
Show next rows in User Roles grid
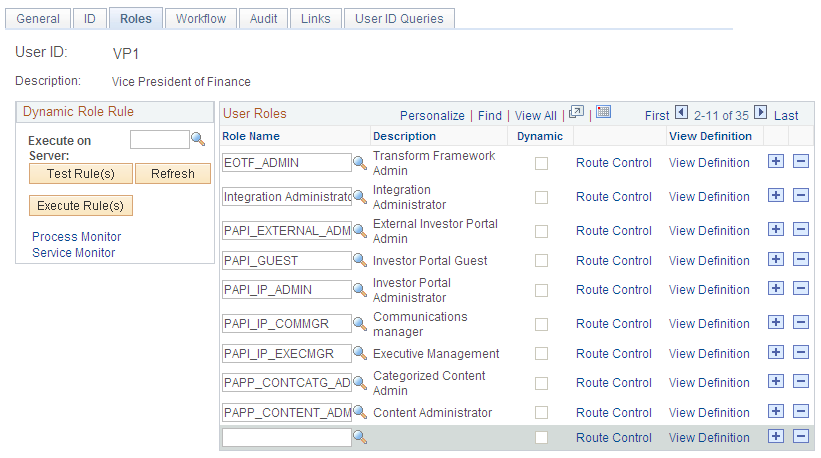tap(760, 114)
